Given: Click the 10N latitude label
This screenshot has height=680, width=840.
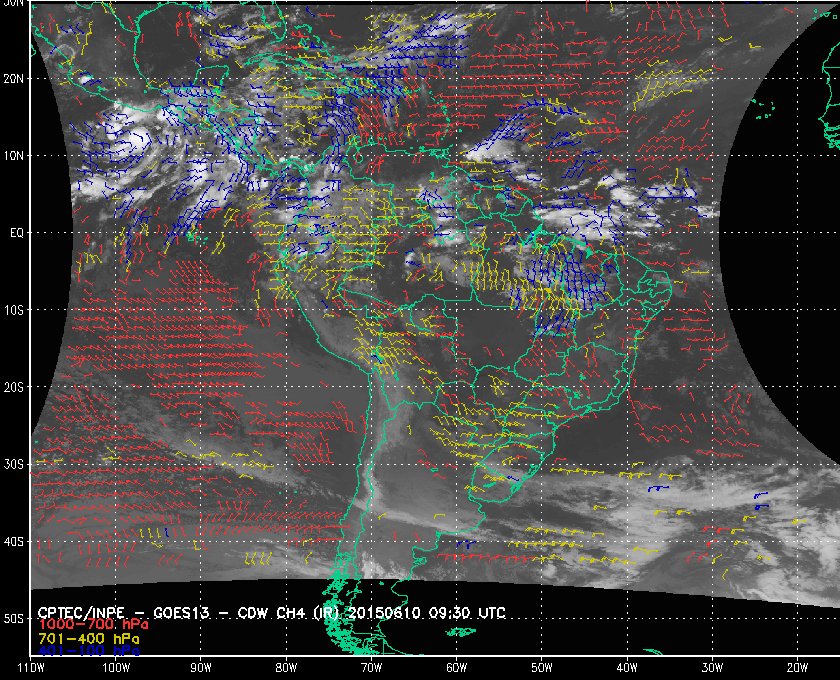Looking at the screenshot, I should tap(13, 156).
